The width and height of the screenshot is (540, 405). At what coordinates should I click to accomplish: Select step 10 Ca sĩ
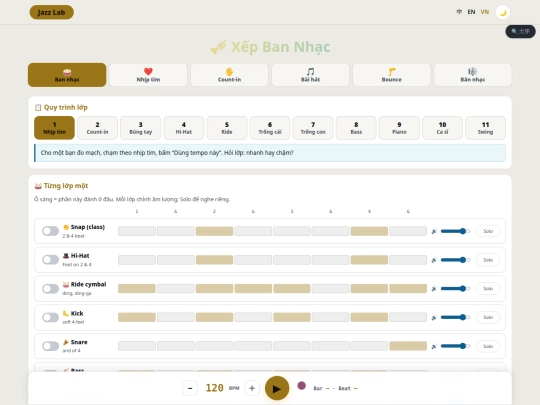[x=442, y=128]
